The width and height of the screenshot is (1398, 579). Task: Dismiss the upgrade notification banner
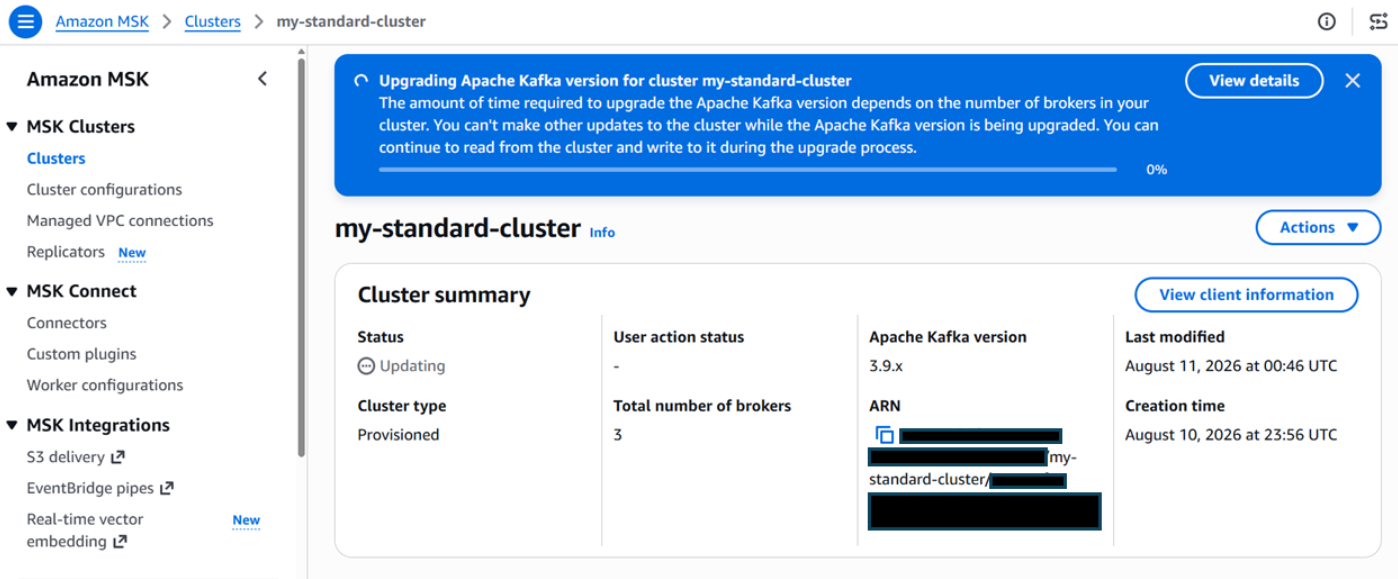click(x=1353, y=81)
